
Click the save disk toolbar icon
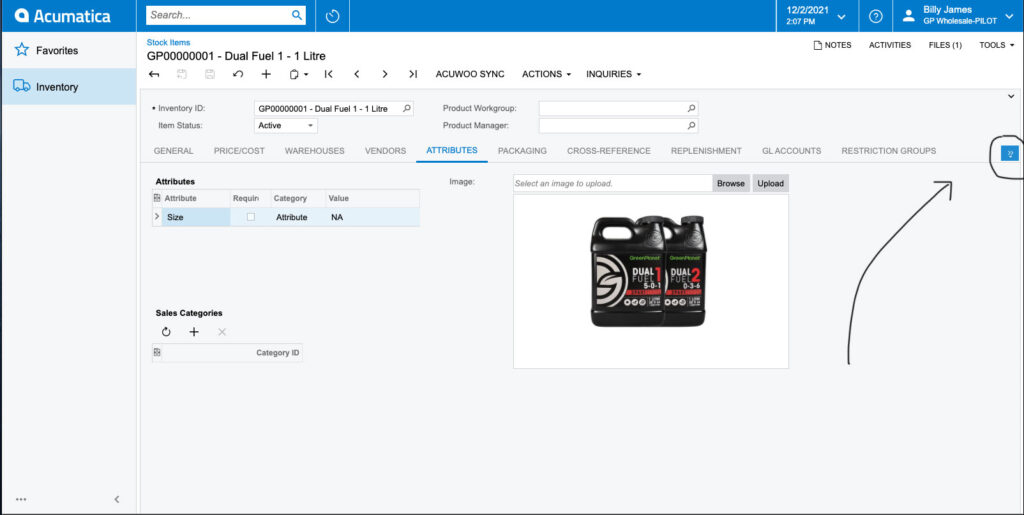pos(210,74)
